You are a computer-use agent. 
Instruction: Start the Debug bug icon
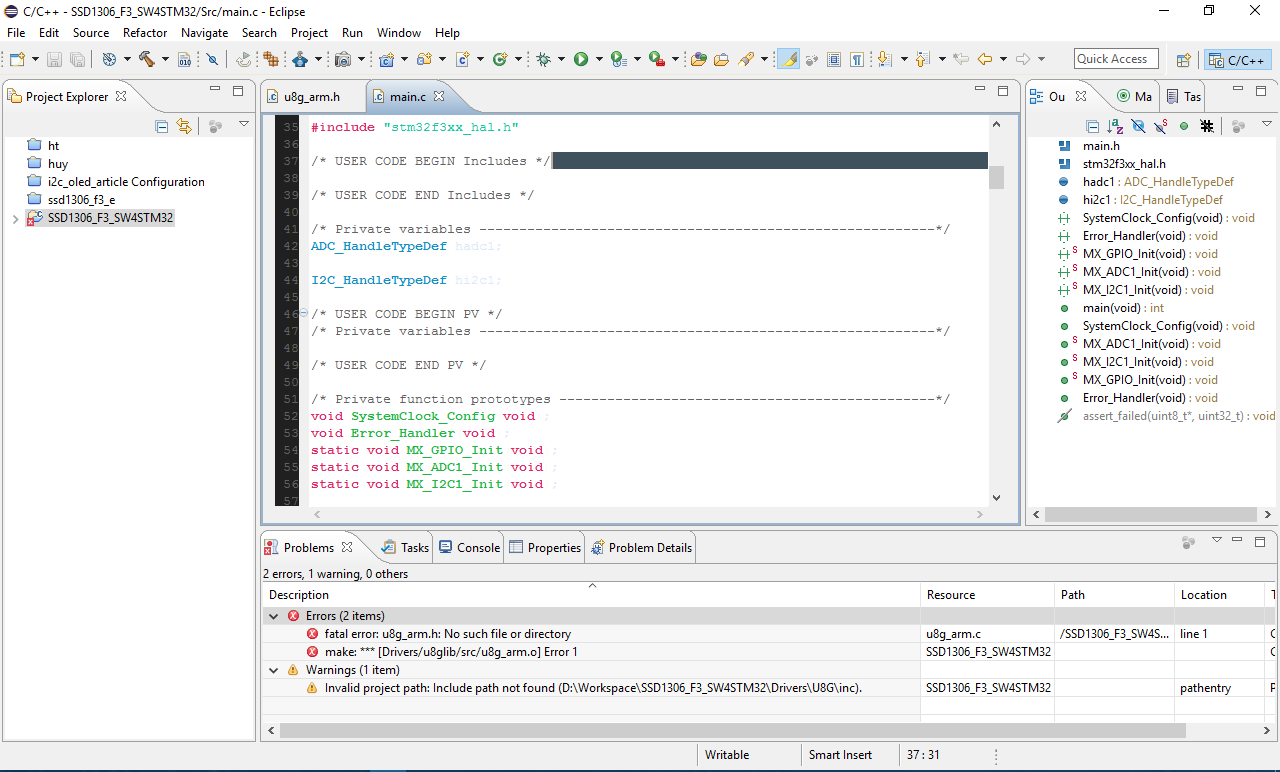[x=543, y=60]
